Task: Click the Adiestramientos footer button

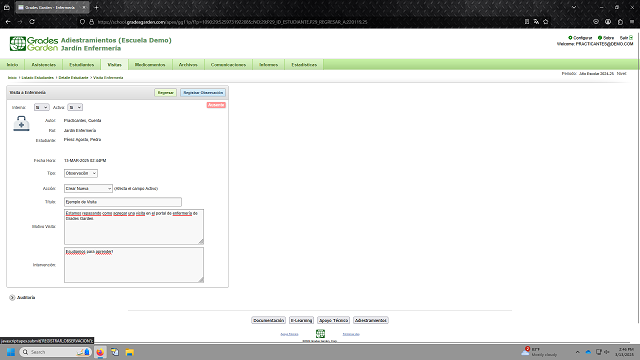Action: click(371, 320)
